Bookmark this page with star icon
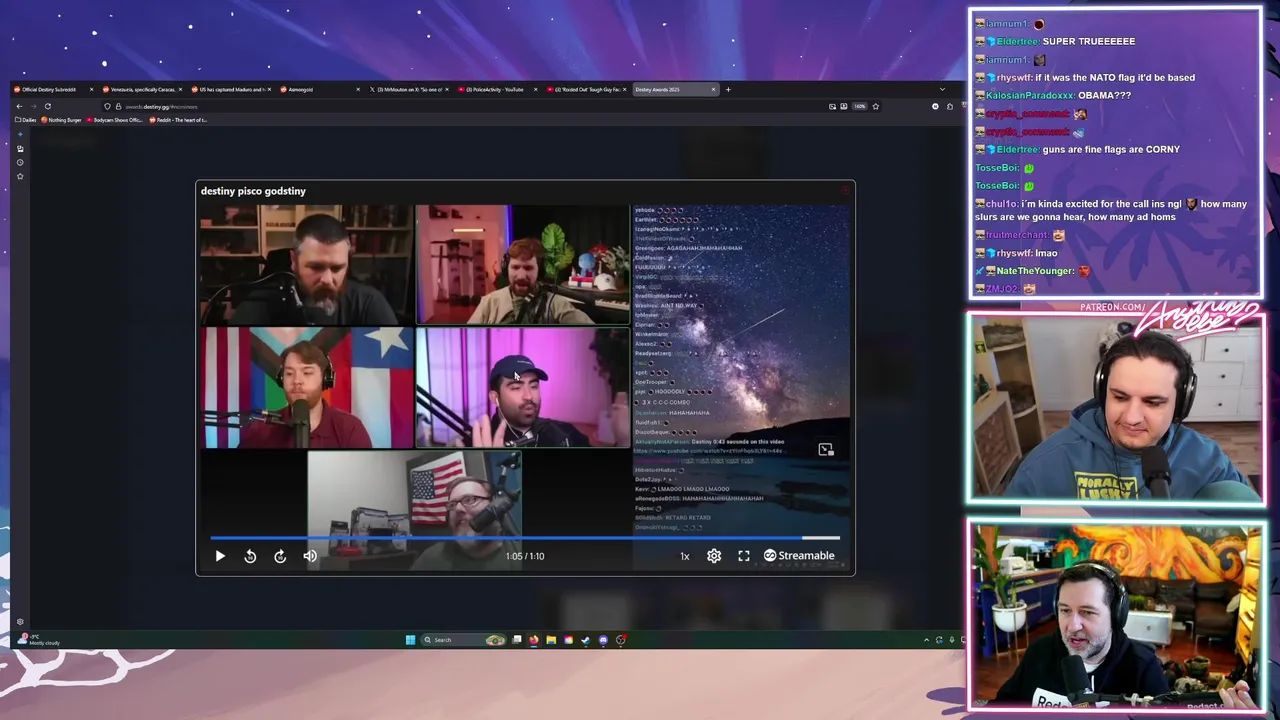1280x720 pixels. point(875,106)
